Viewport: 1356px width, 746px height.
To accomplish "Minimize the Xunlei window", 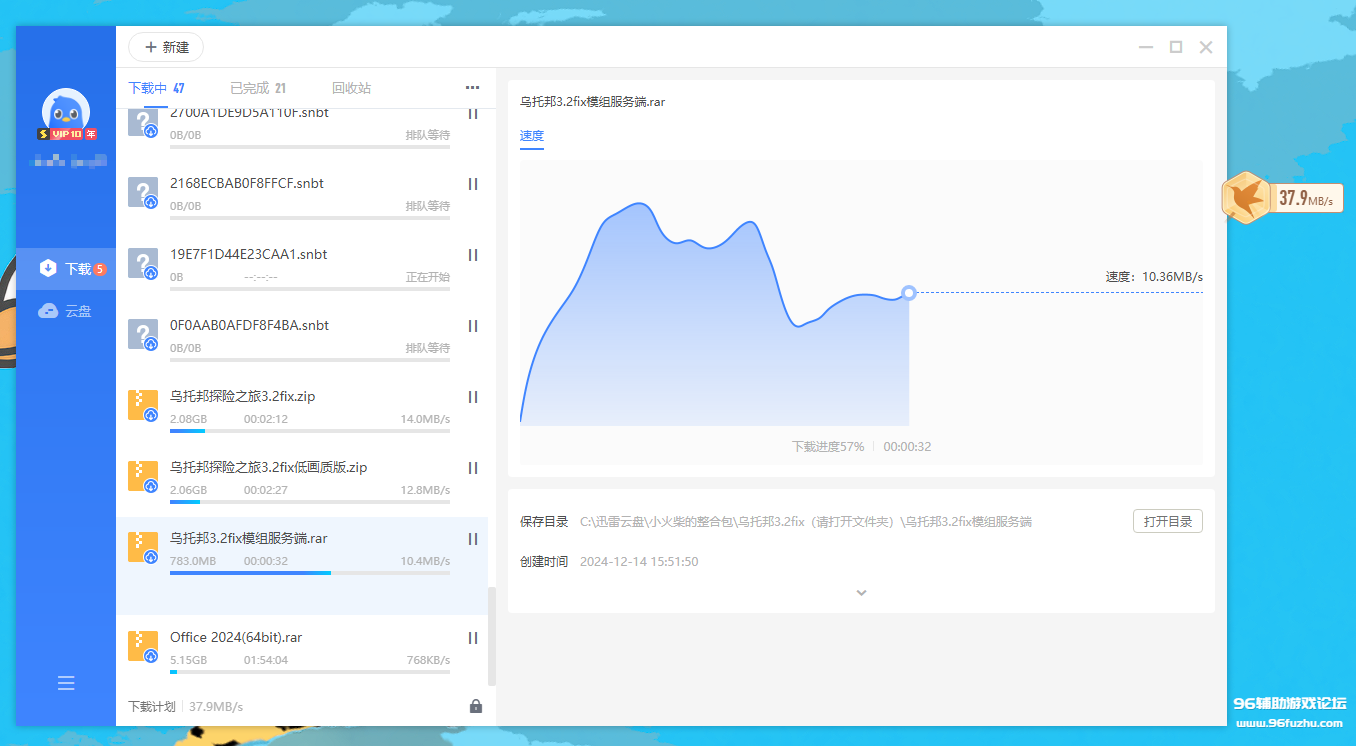I will tap(1146, 47).
